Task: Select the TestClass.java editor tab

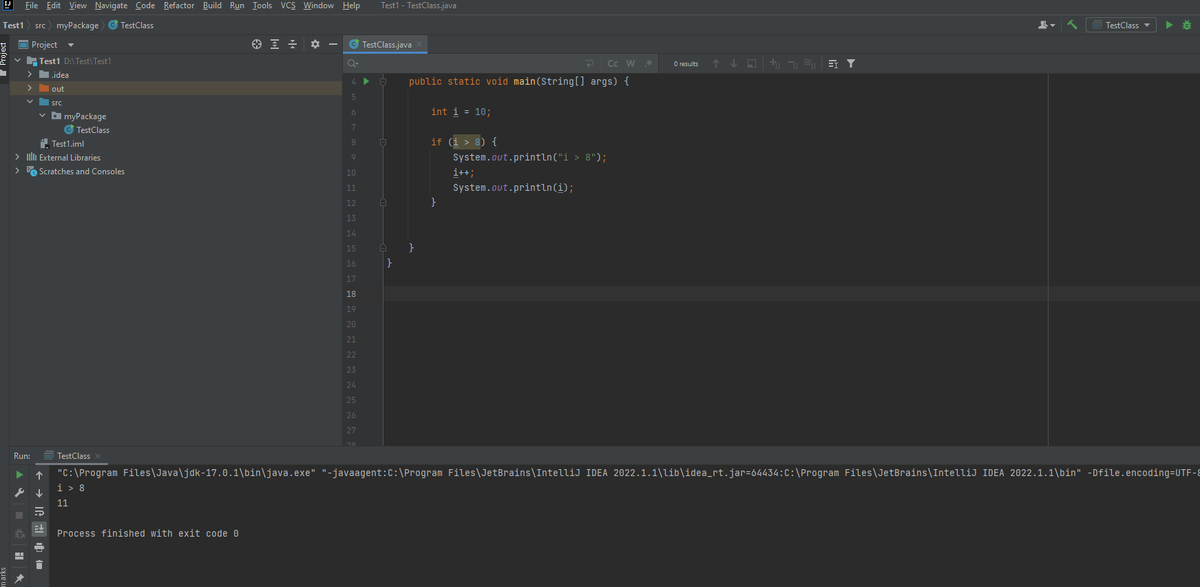Action: click(x=385, y=45)
